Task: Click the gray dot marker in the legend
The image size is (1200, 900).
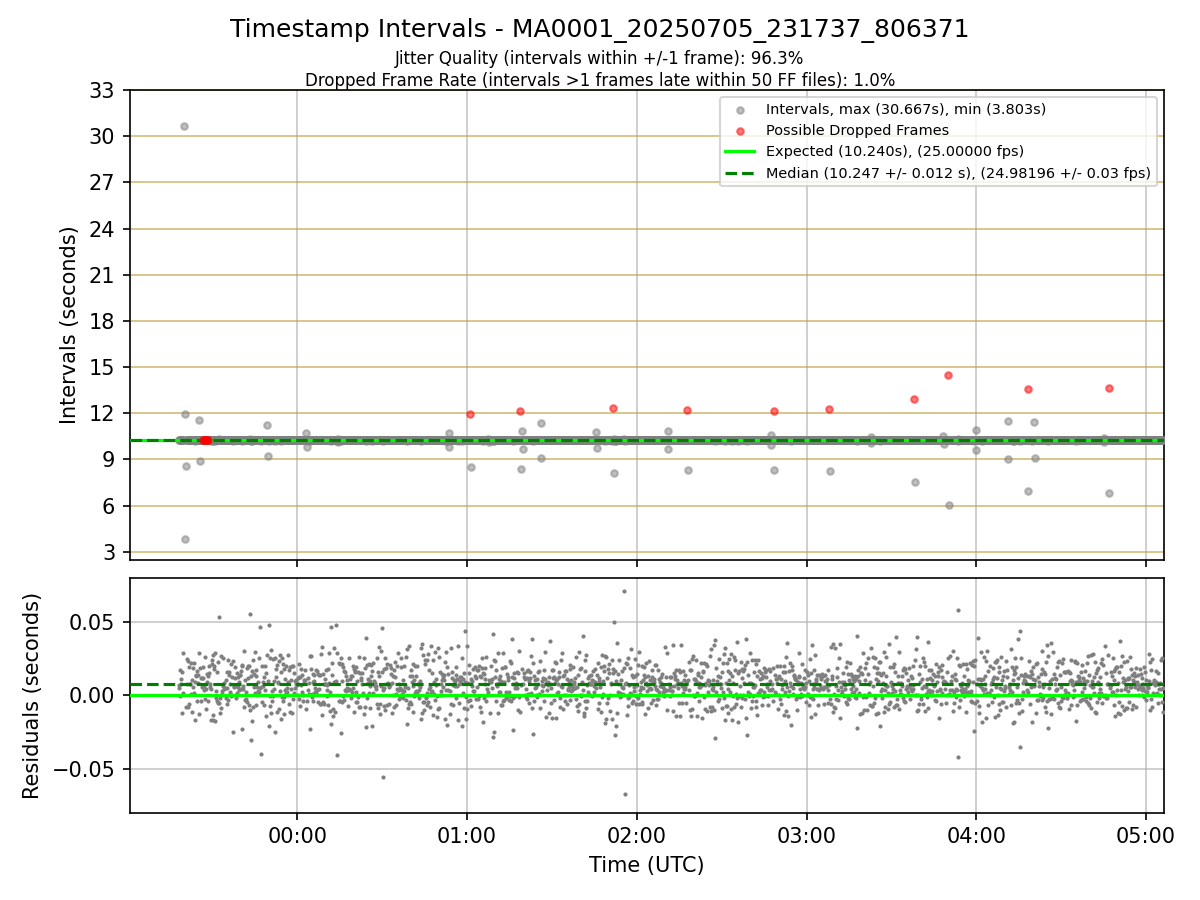Action: click(739, 110)
